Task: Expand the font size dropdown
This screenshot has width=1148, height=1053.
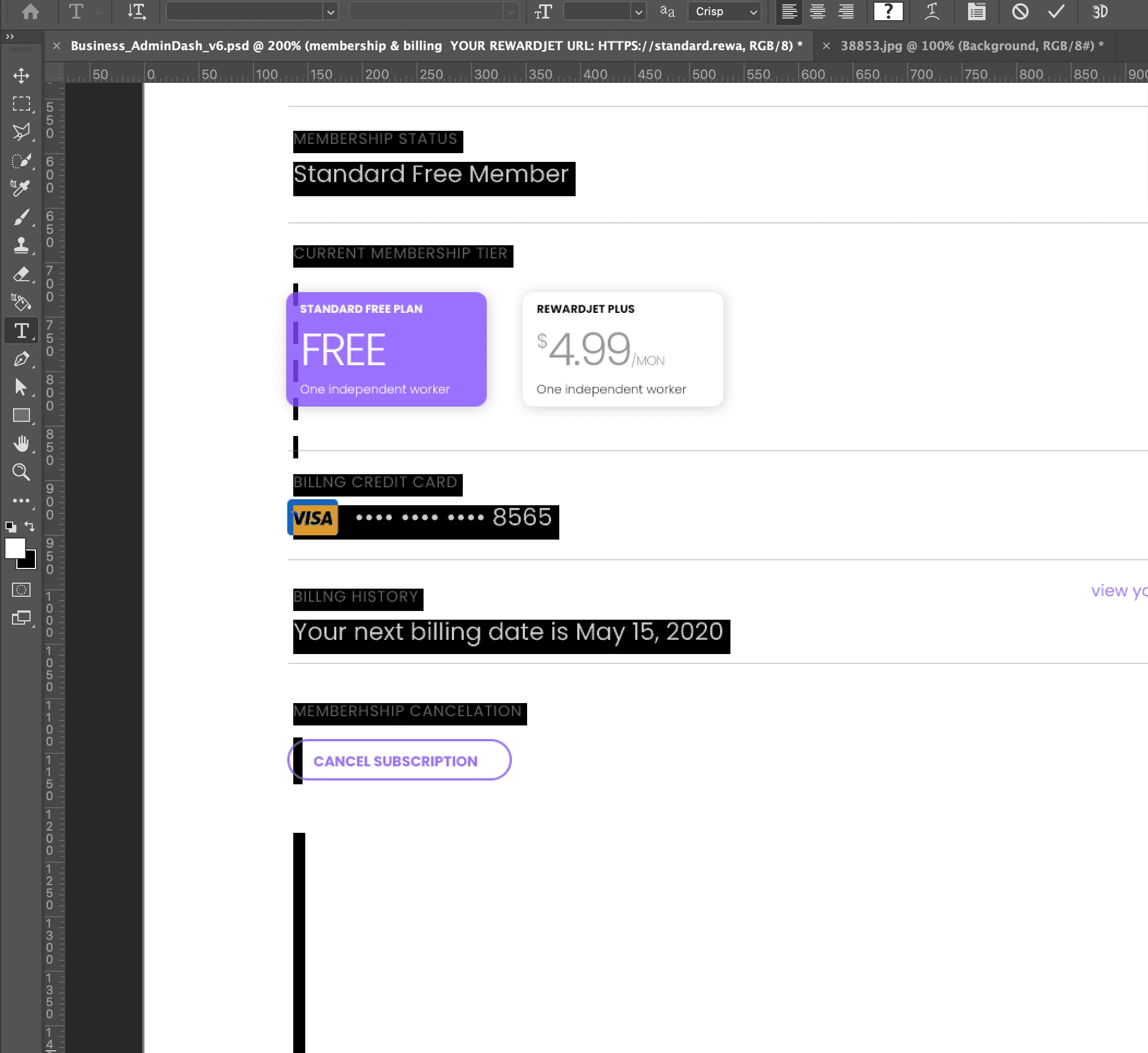Action: click(638, 12)
